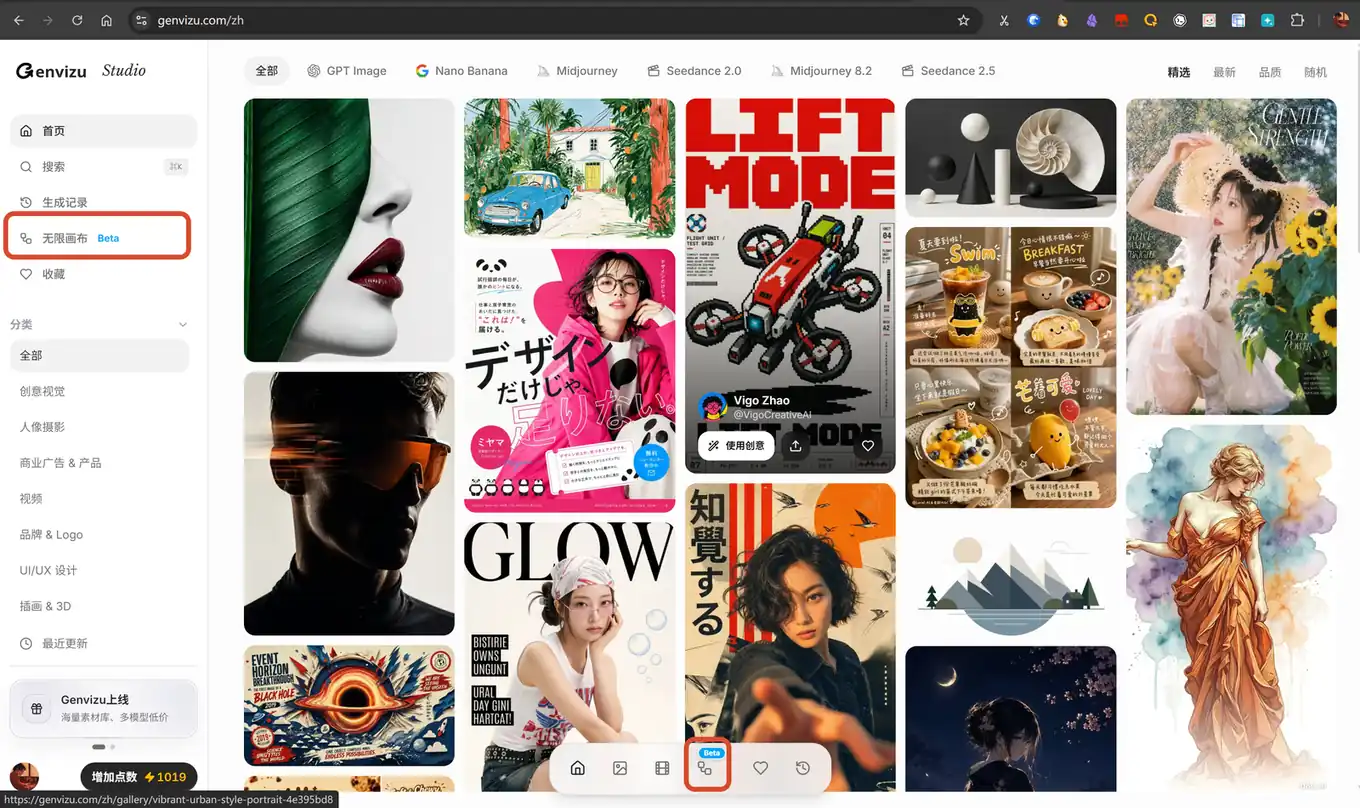Open the history clock icon in the bottom dock
Image resolution: width=1360 pixels, height=808 pixels.
point(803,768)
